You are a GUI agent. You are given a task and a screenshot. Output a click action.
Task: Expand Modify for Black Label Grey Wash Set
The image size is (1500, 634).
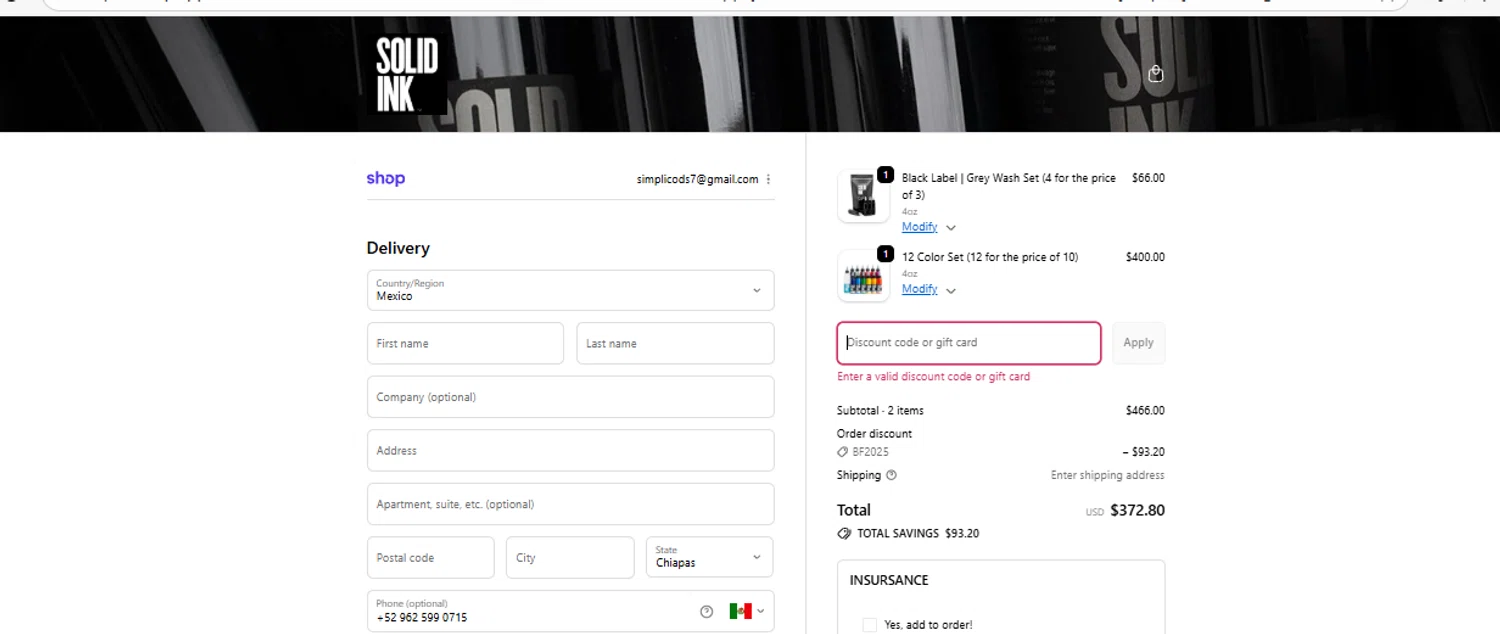(950, 228)
